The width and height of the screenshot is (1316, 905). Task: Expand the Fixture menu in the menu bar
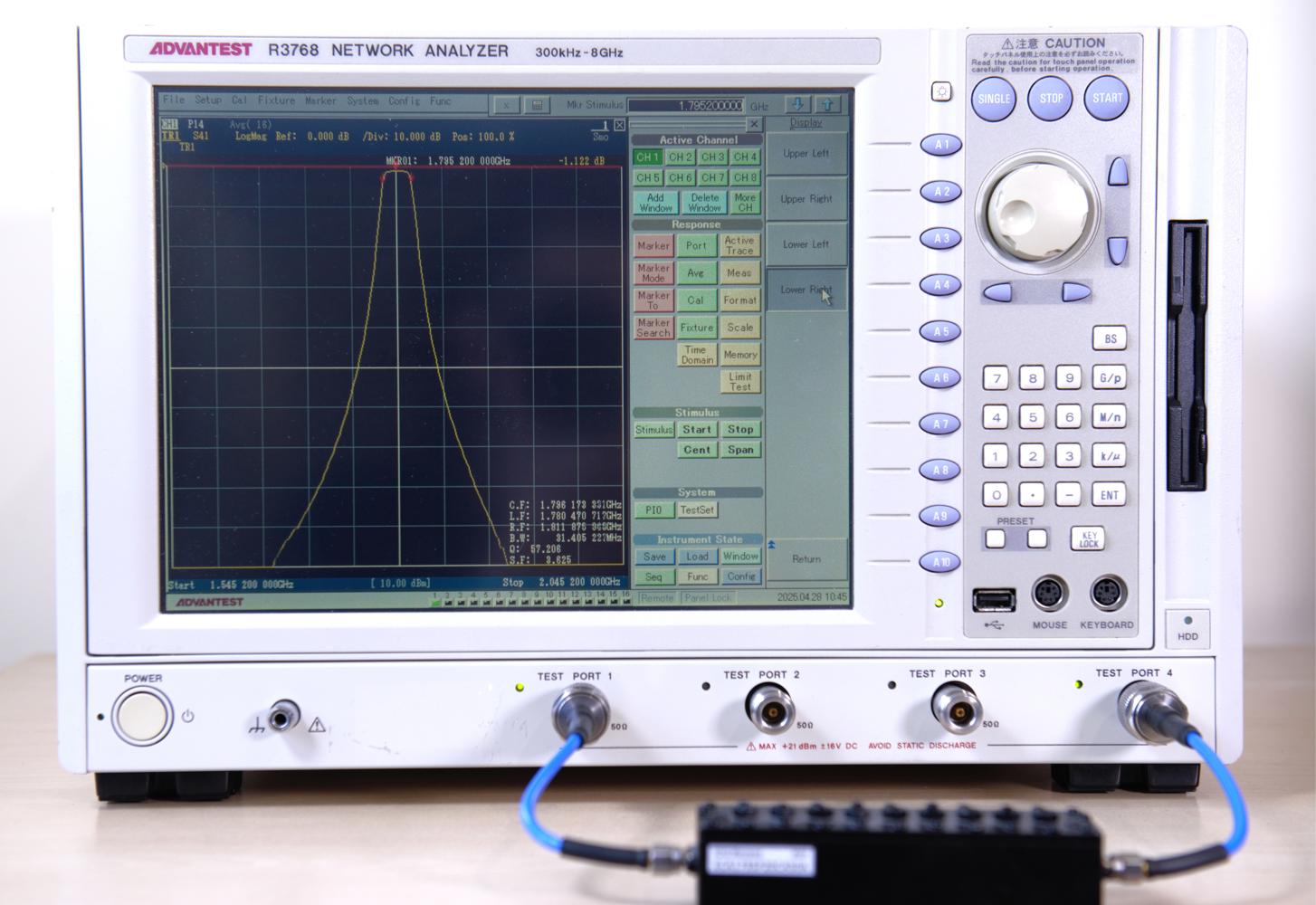click(276, 100)
